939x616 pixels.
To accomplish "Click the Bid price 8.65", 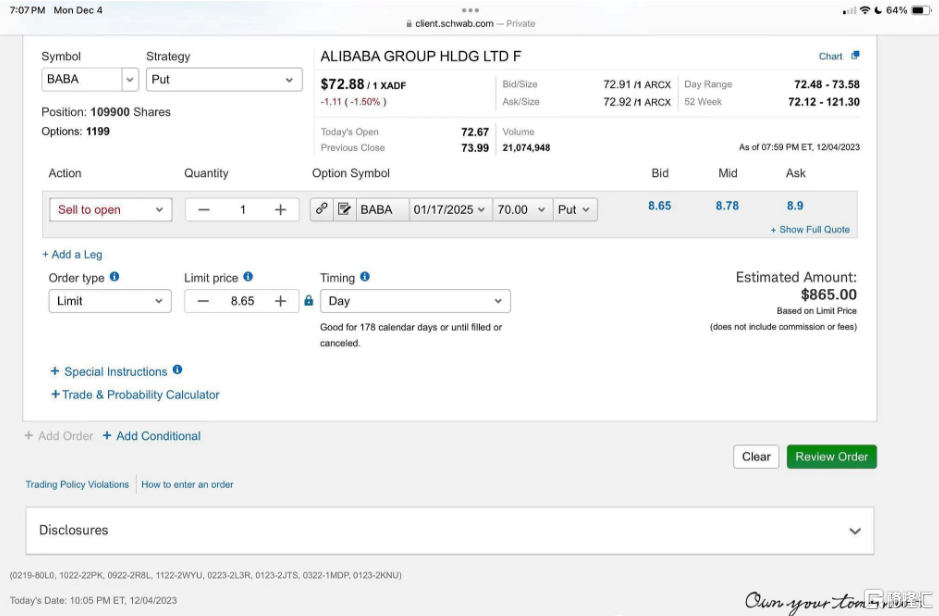I will tap(659, 206).
